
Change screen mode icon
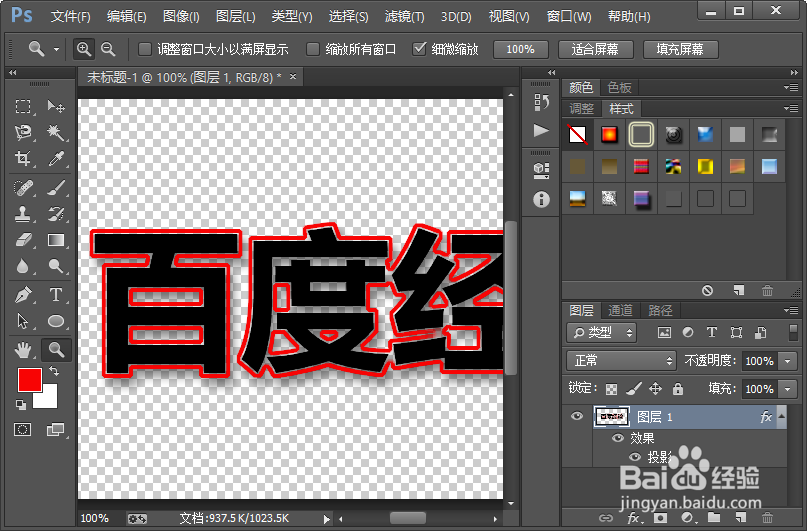pyautogui.click(x=56, y=429)
